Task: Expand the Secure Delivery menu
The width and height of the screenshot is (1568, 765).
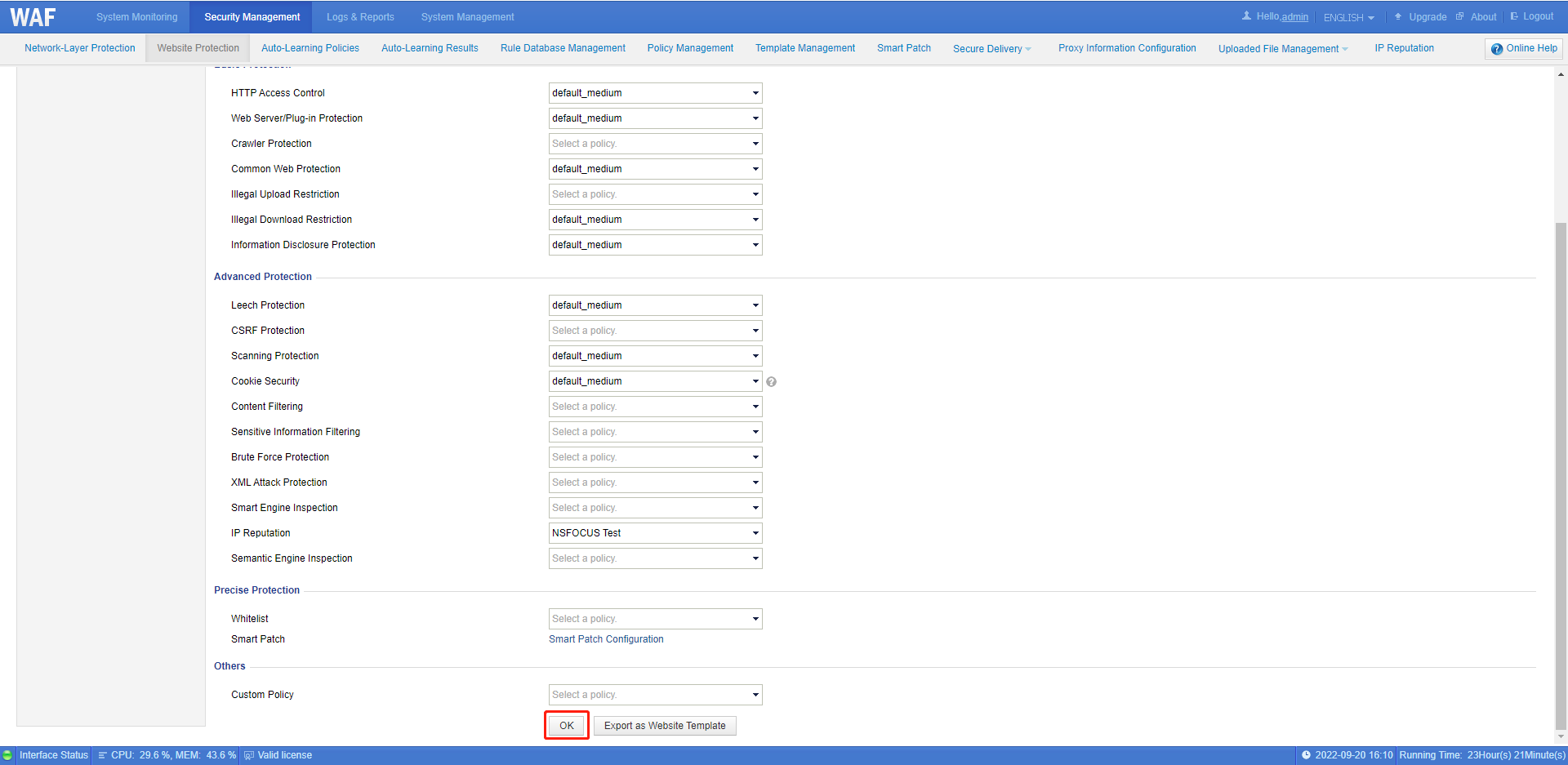Action: point(991,49)
